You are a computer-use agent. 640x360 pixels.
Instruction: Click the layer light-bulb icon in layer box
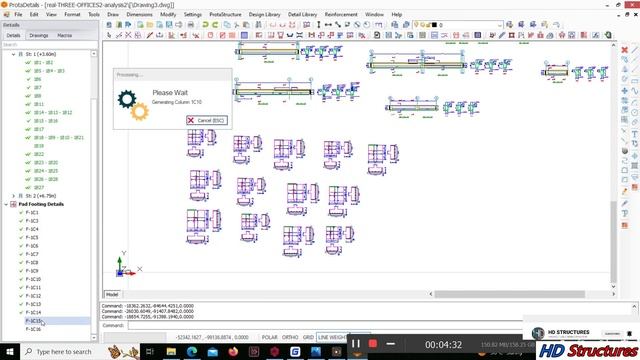coord(417,25)
